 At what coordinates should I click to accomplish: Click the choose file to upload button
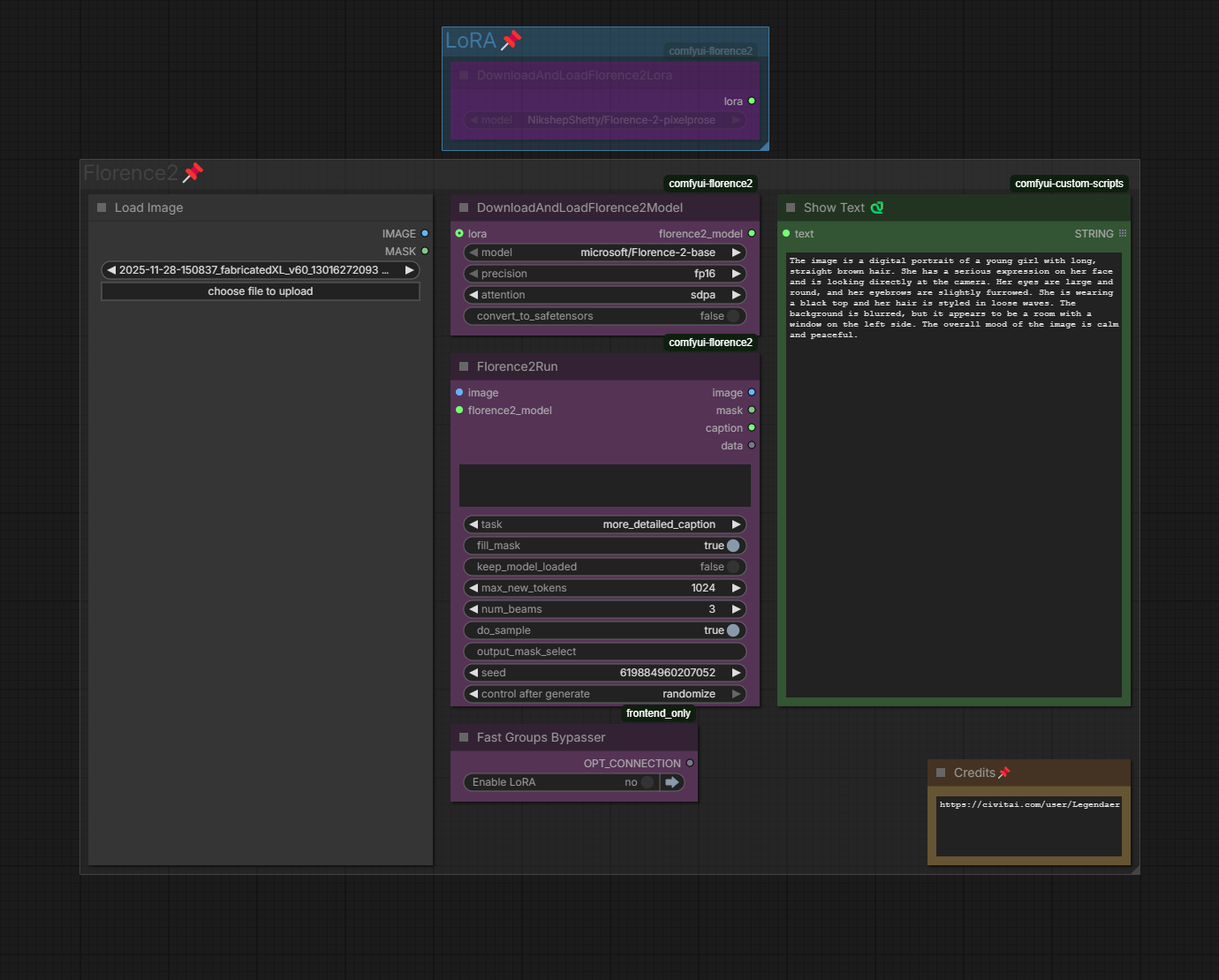(x=261, y=291)
